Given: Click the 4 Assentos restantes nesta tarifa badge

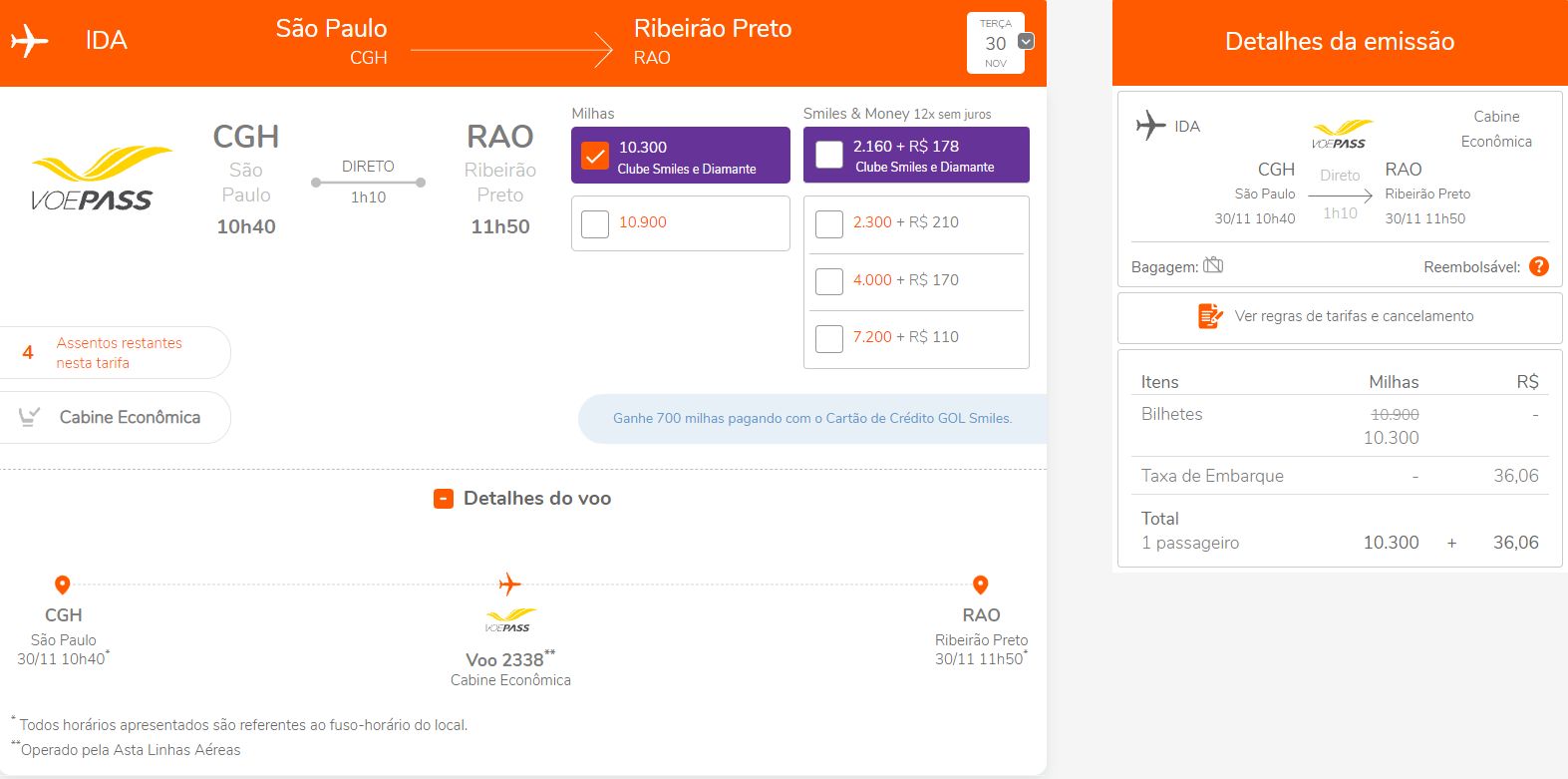Looking at the screenshot, I should (x=115, y=353).
